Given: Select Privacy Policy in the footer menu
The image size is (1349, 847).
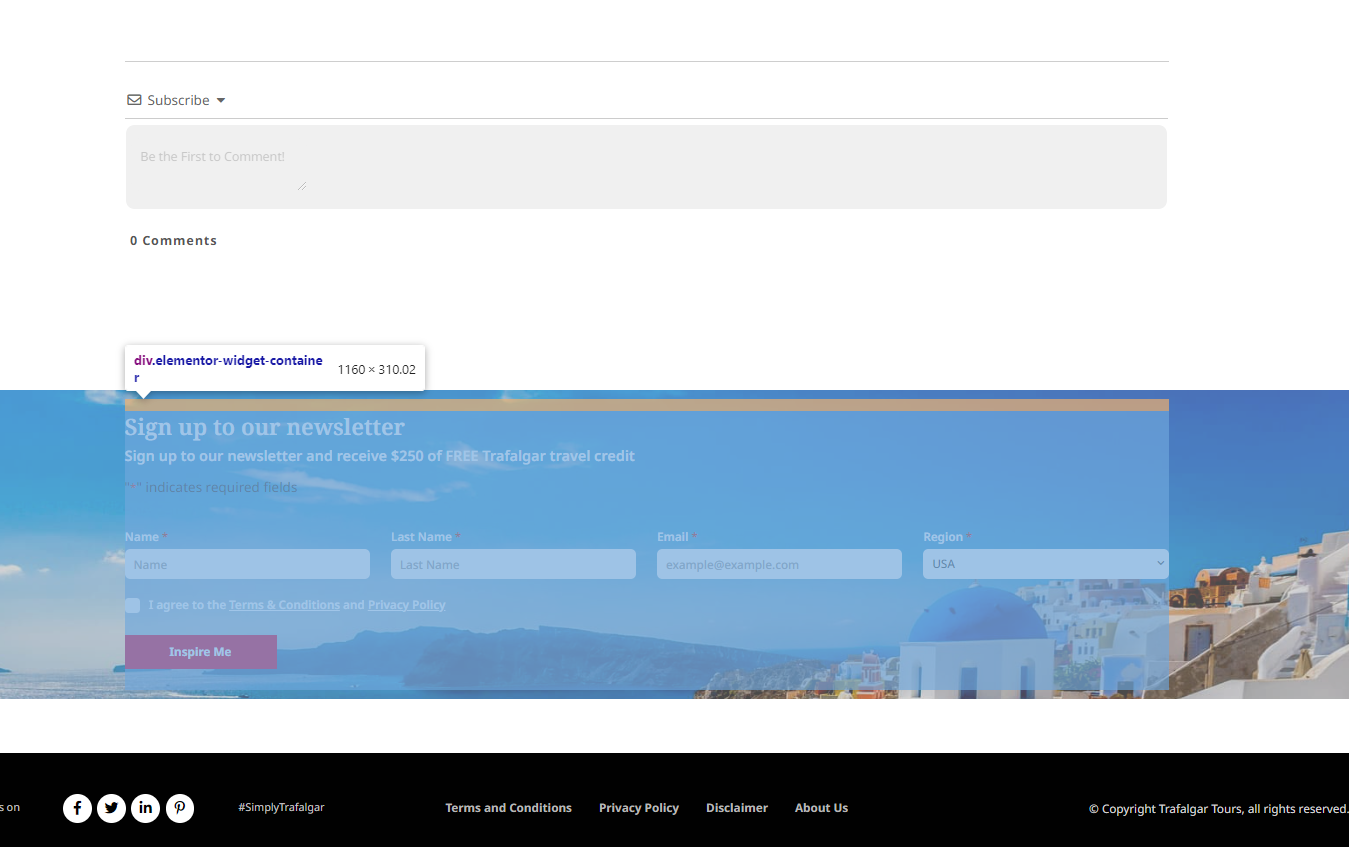Looking at the screenshot, I should click(x=638, y=807).
